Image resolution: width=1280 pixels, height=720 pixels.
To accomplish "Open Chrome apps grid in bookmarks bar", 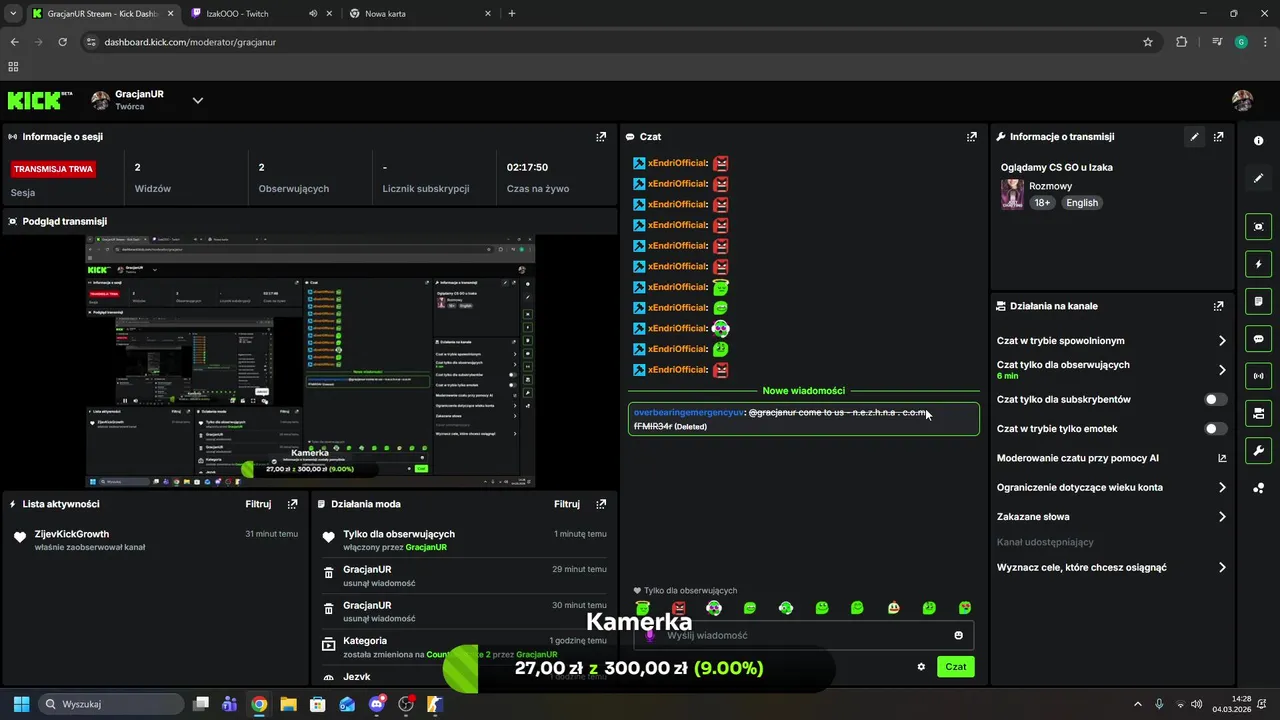I will click(13, 67).
